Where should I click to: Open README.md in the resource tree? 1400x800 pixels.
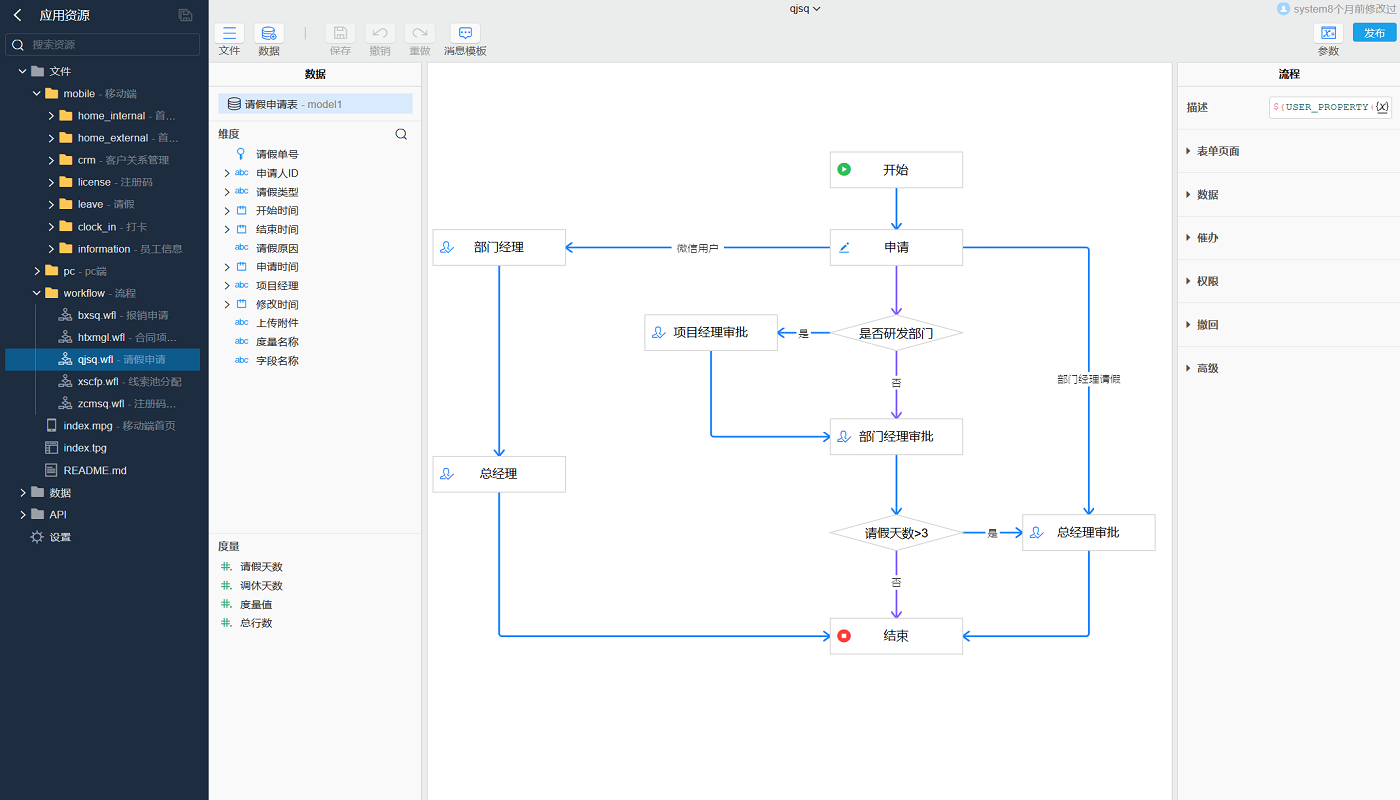94,470
